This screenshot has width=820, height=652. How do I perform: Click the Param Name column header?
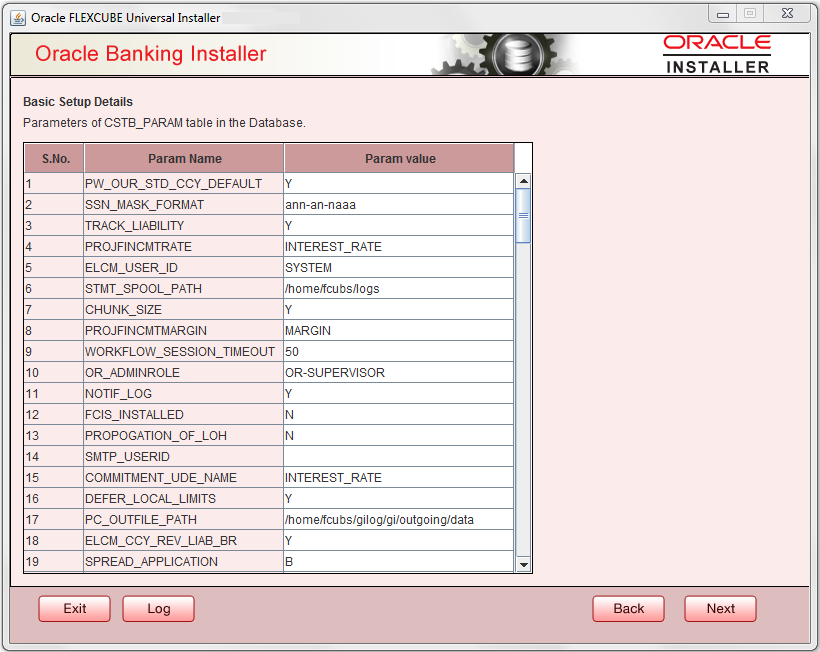pyautogui.click(x=184, y=158)
